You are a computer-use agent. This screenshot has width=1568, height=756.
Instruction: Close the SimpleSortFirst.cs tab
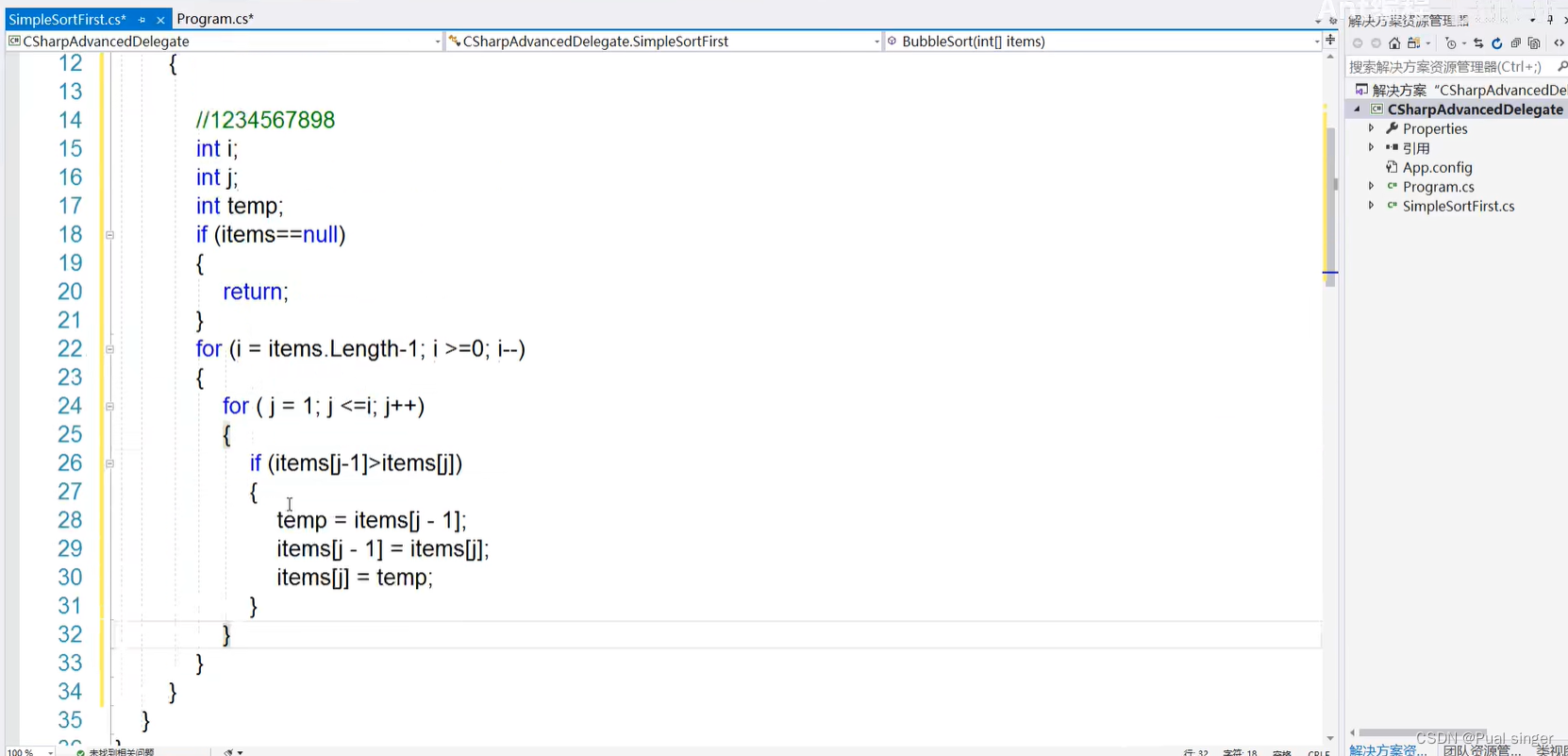click(x=160, y=19)
